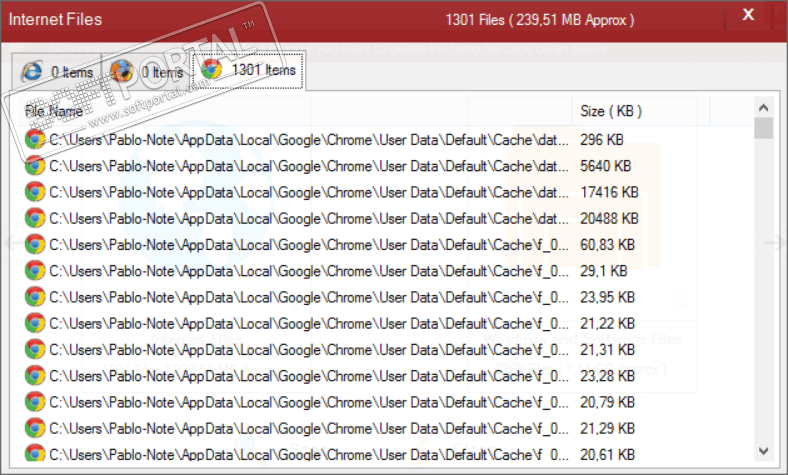Click the Chrome icon in the 21,22 KB row
This screenshot has height=475, width=788.
pos(35,323)
